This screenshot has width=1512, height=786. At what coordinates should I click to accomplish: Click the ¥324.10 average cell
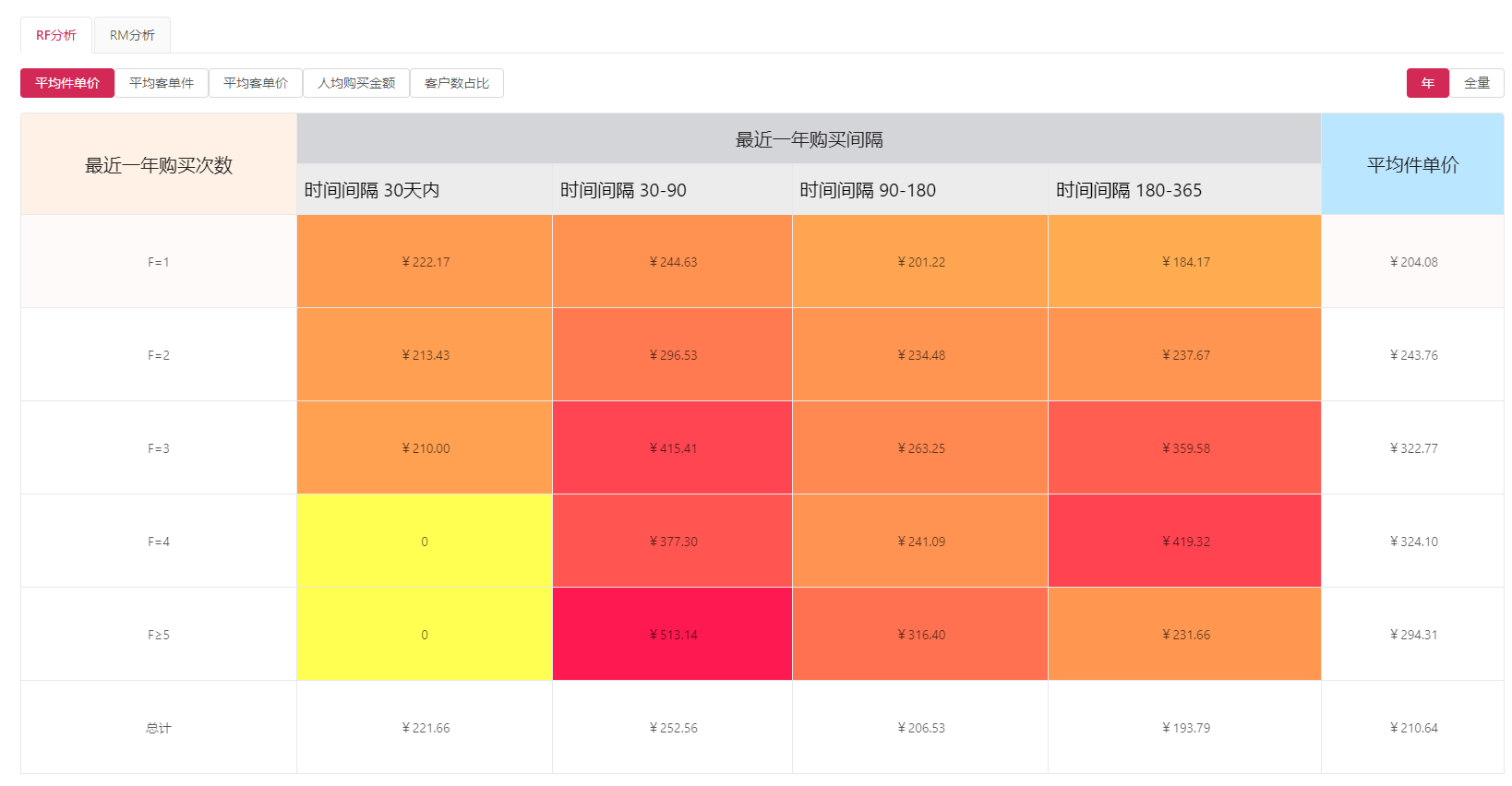[x=1412, y=542]
